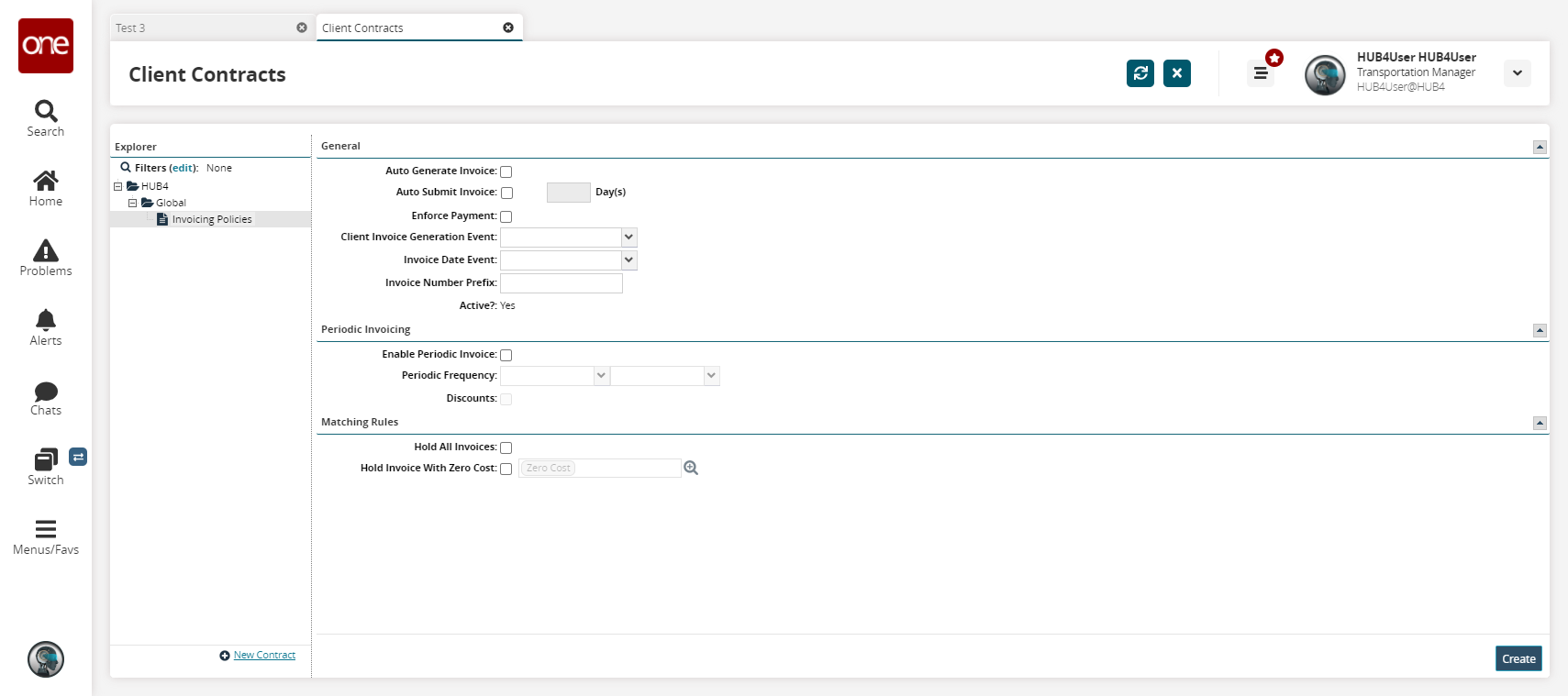Open the Chats speech bubble
Screen dimensions: 1568x696
(x=46, y=392)
